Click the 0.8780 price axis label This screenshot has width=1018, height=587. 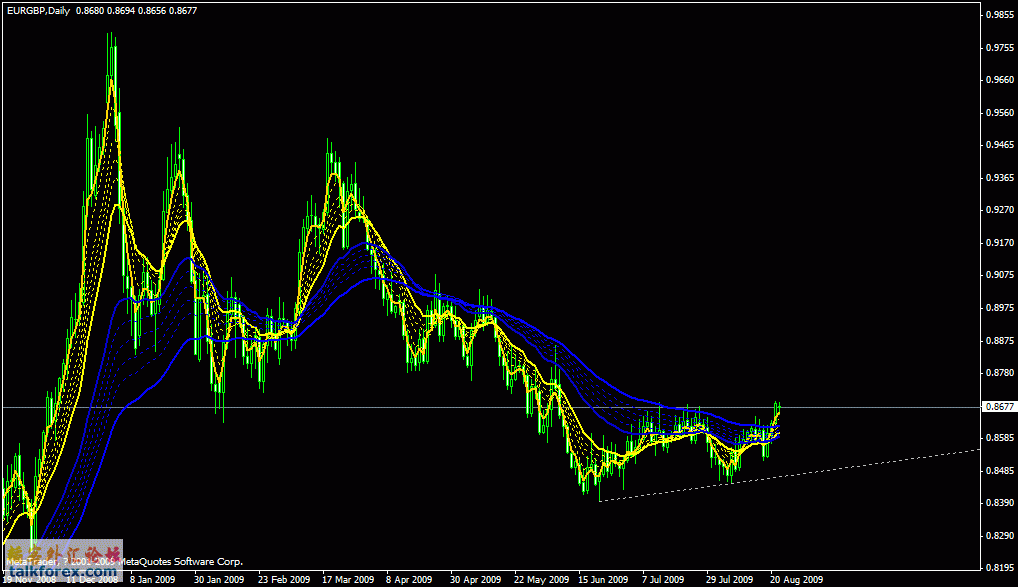(x=1000, y=373)
